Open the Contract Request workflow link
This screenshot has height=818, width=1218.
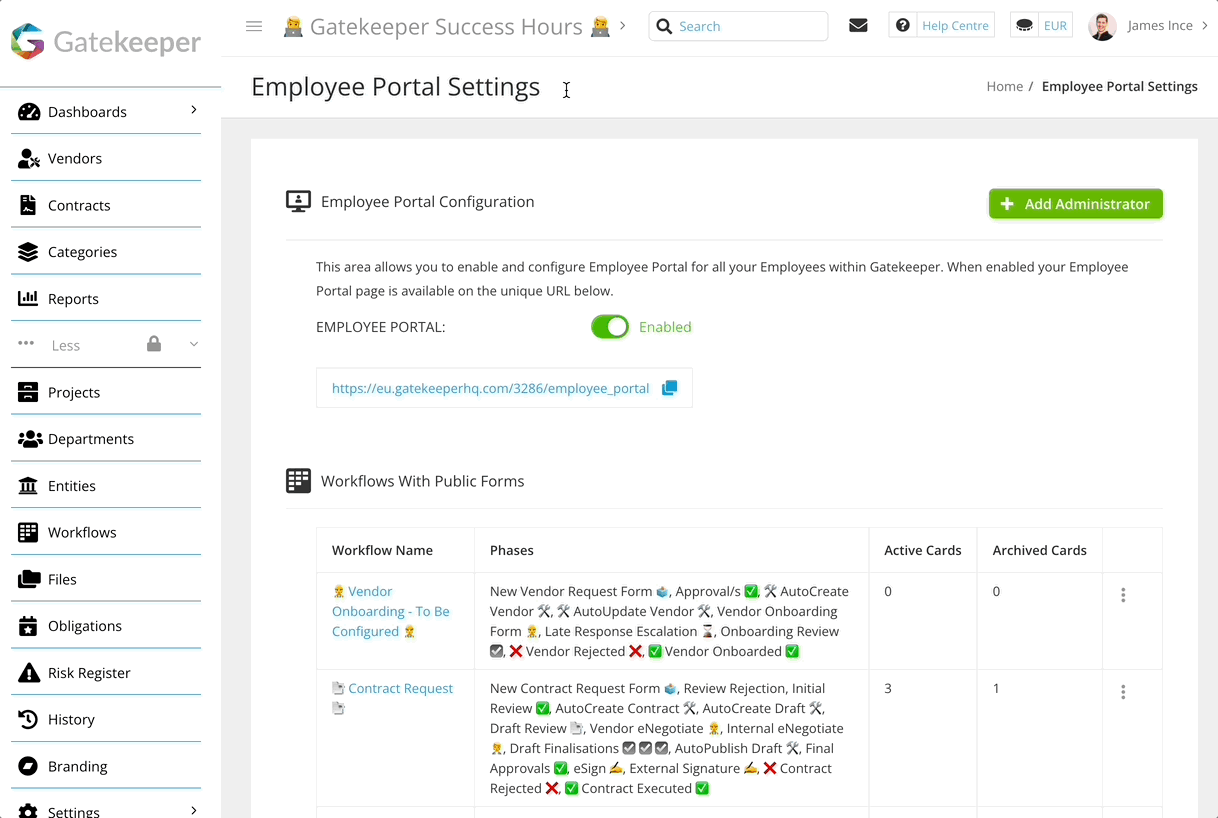pyautogui.click(x=400, y=688)
